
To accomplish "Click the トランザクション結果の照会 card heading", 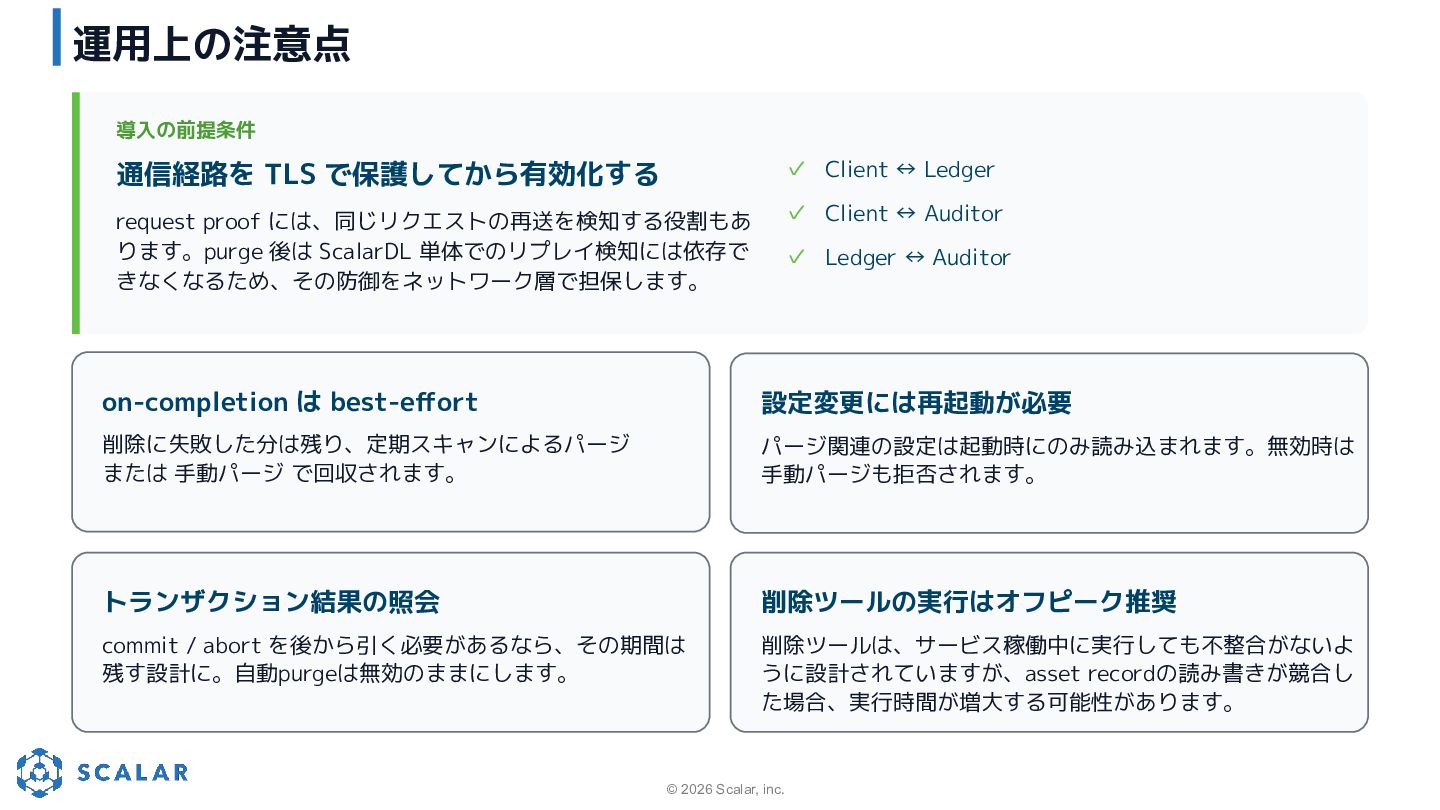I will [271, 602].
